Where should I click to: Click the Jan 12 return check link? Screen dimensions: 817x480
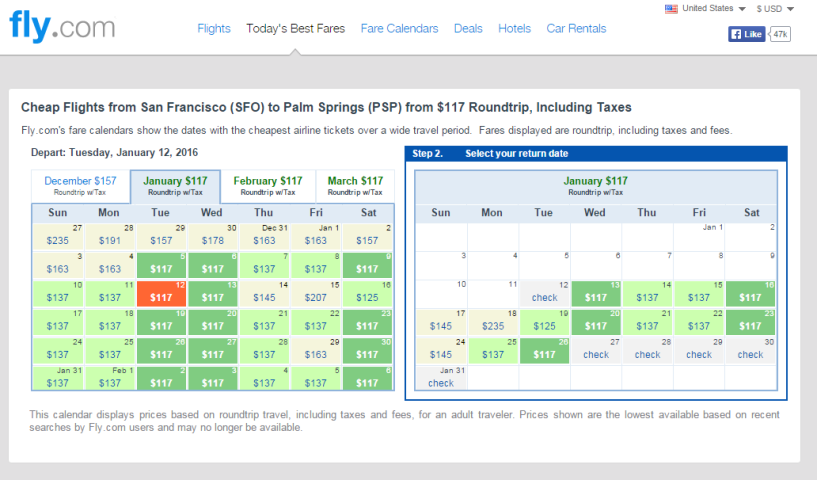pyautogui.click(x=544, y=298)
